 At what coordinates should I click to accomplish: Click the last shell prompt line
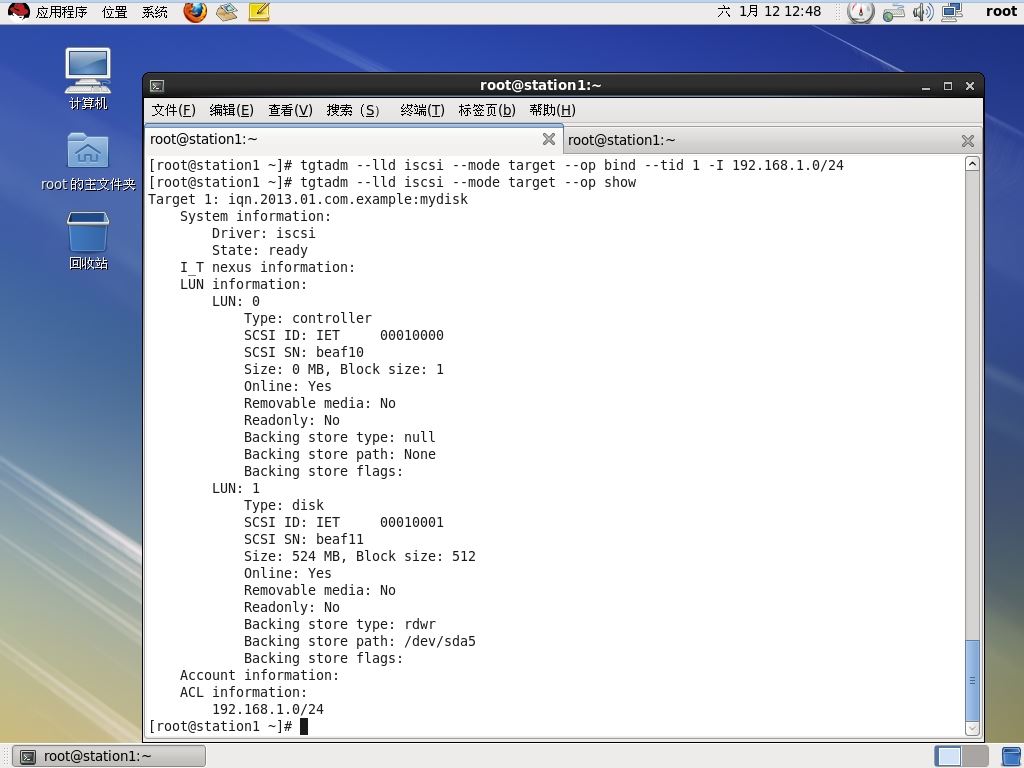click(x=228, y=726)
